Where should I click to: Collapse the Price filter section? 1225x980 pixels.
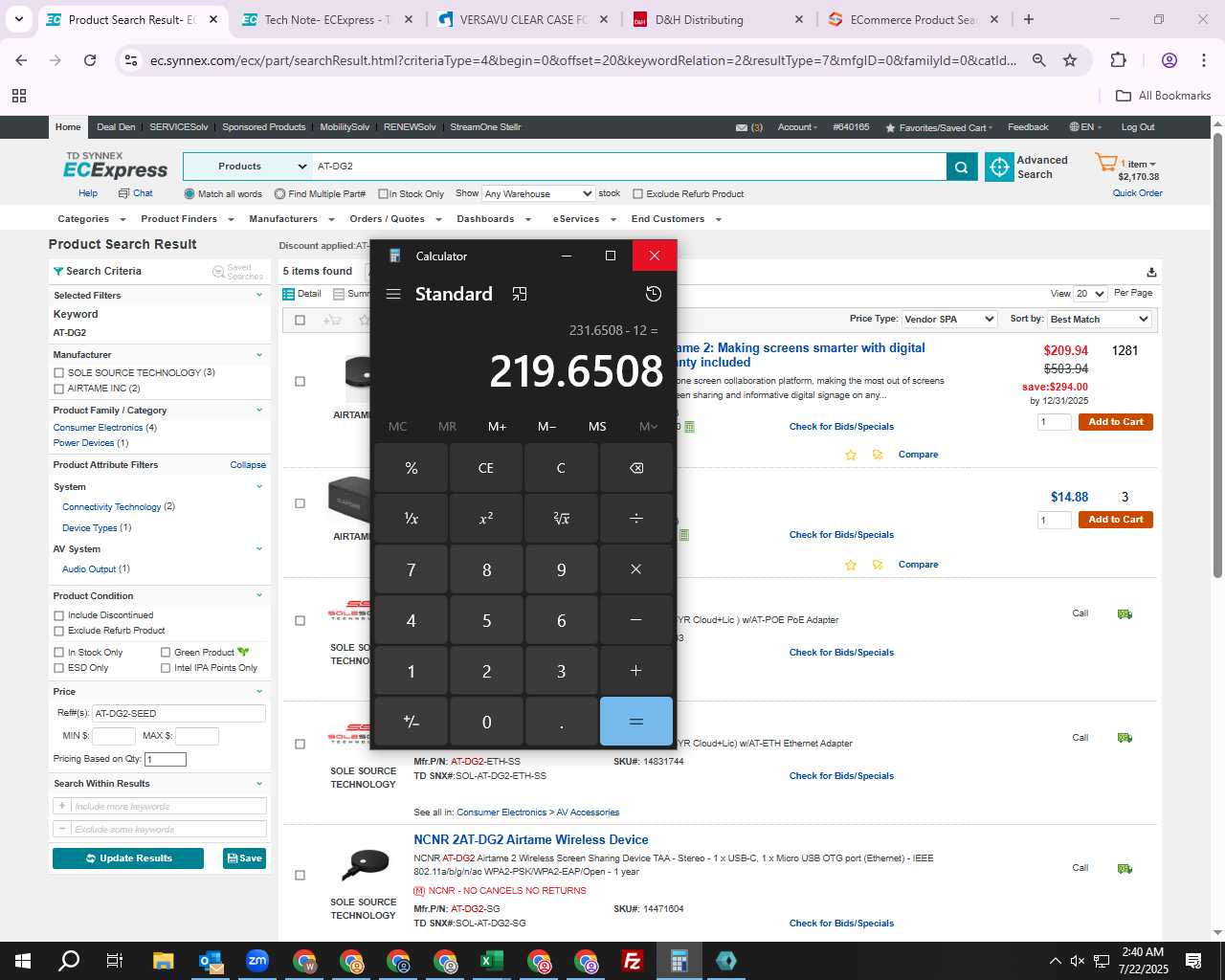[x=258, y=691]
